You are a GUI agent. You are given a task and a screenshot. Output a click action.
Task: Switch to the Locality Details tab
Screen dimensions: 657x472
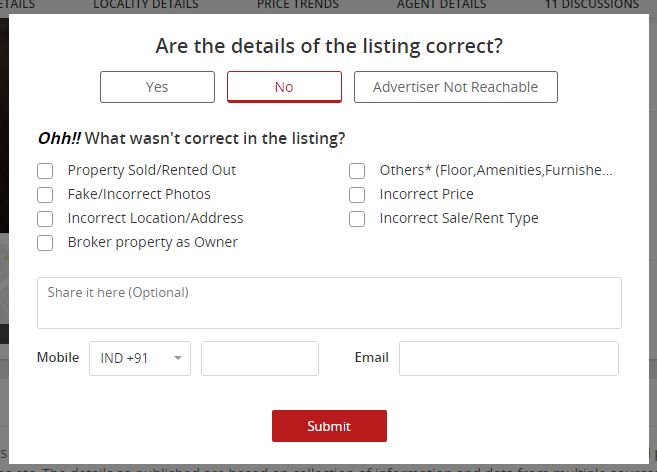146,5
